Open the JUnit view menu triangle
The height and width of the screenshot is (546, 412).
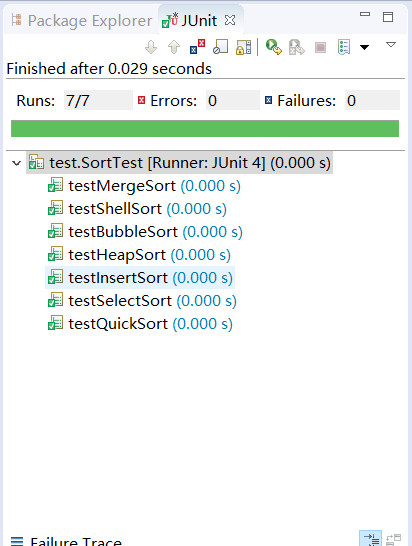[x=391, y=45]
